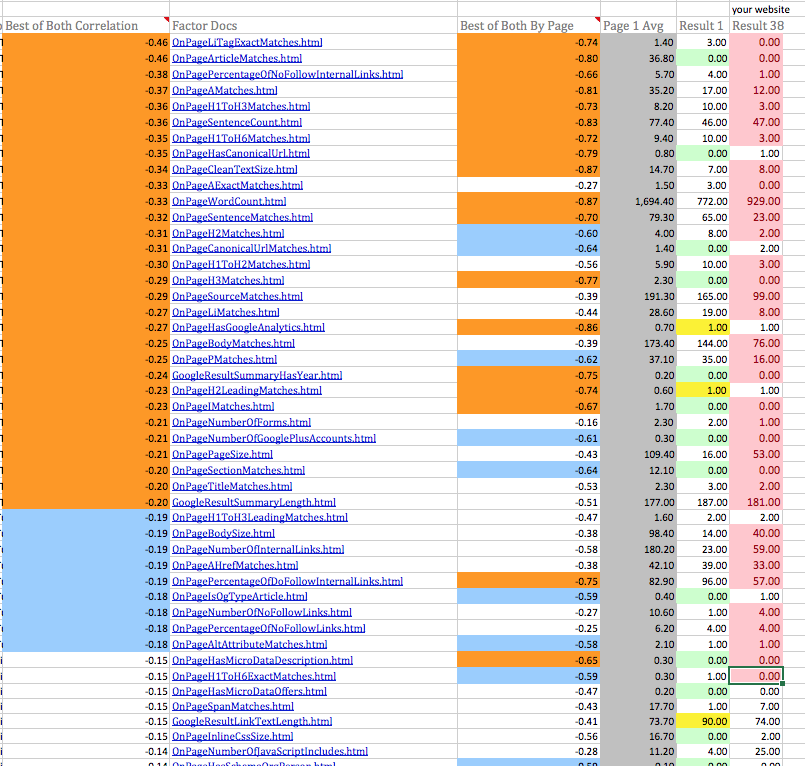Open the OnPageSentenceCount.html link

[237, 122]
